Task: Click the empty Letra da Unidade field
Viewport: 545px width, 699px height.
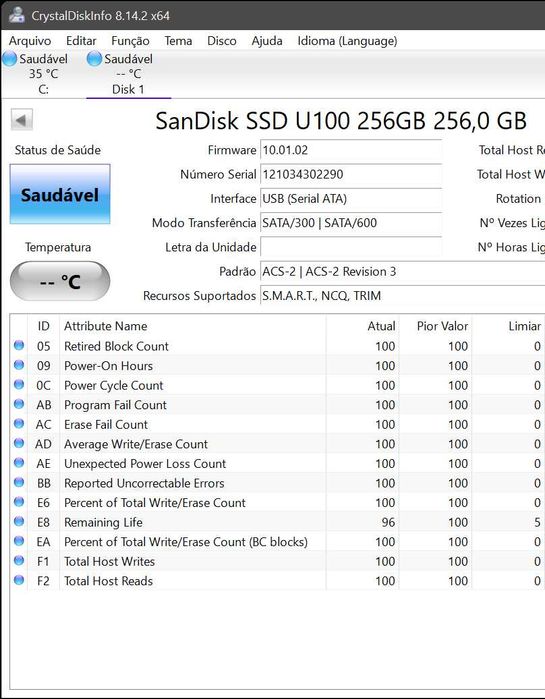Action: pos(351,247)
